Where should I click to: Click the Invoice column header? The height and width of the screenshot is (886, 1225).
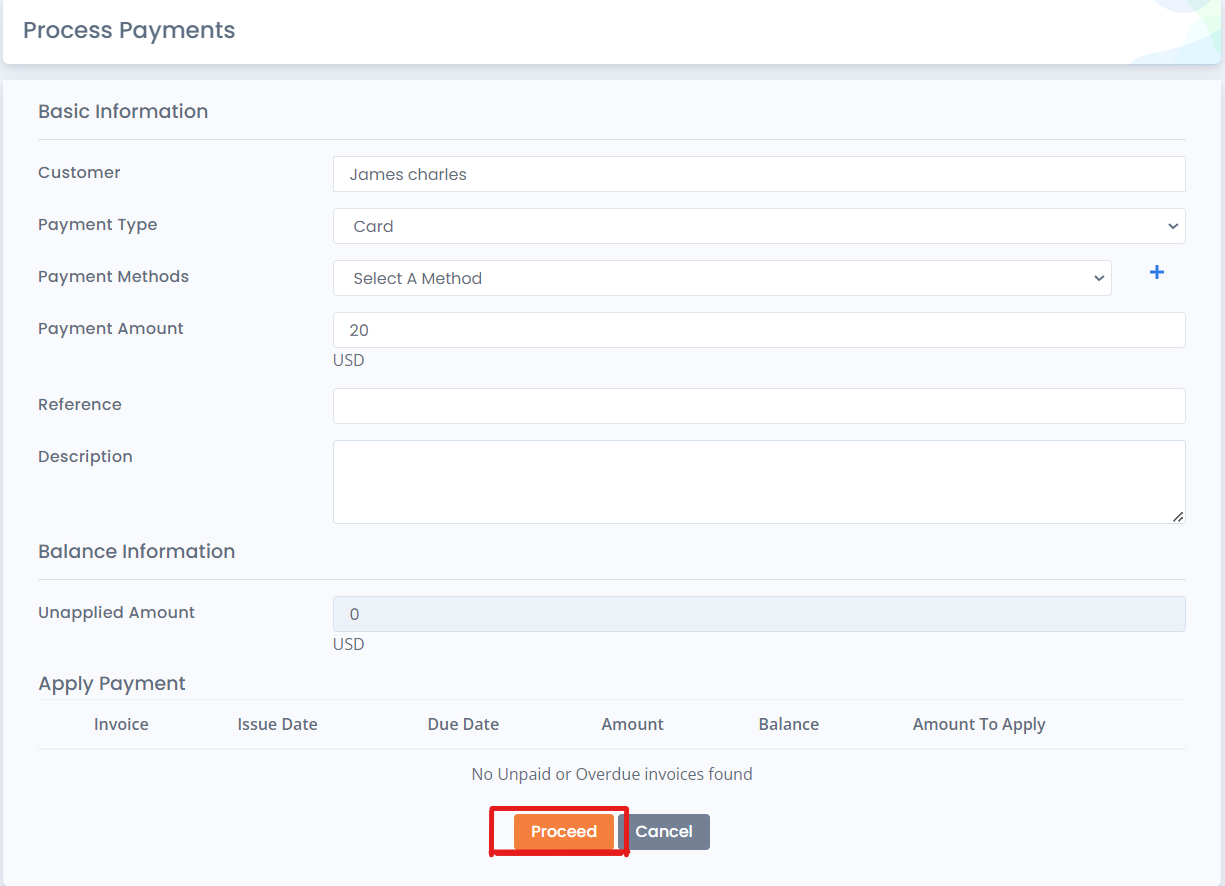click(121, 724)
